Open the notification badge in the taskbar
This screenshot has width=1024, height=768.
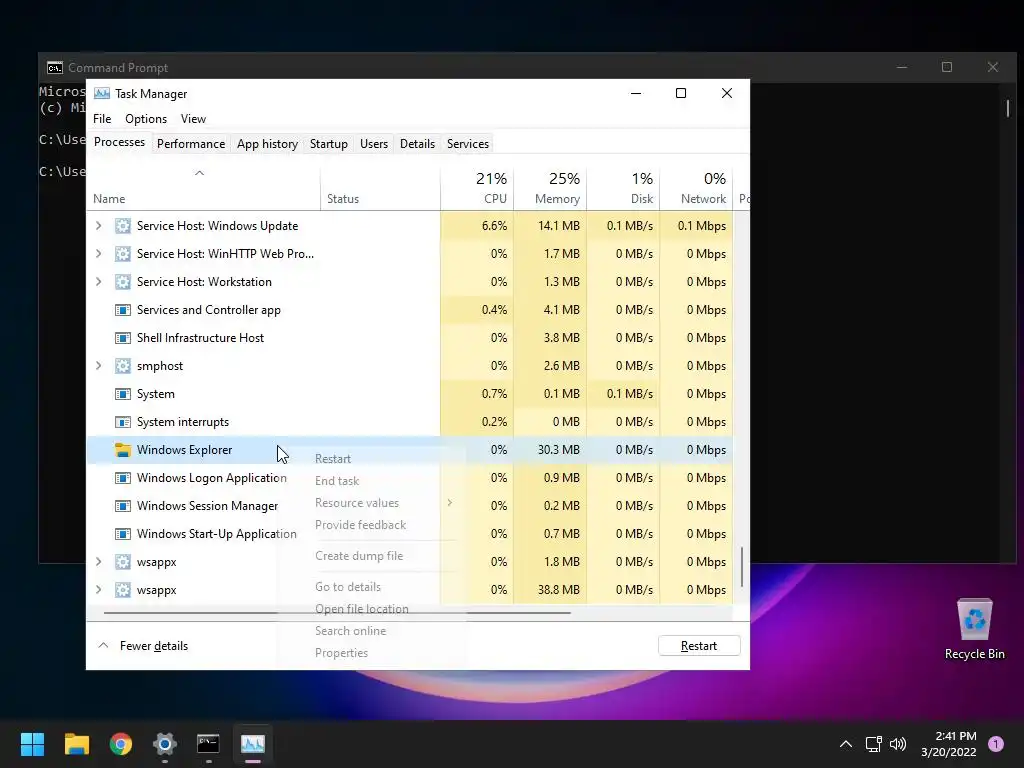click(x=995, y=744)
